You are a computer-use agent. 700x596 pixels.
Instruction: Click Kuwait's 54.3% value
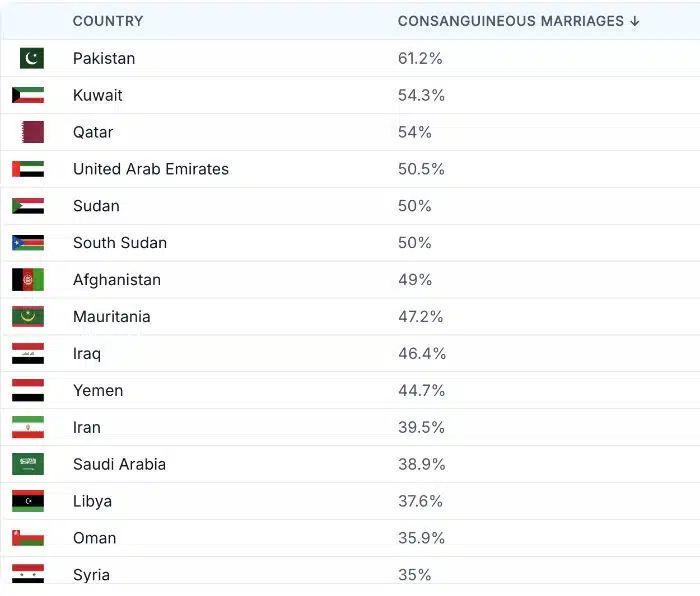click(421, 95)
